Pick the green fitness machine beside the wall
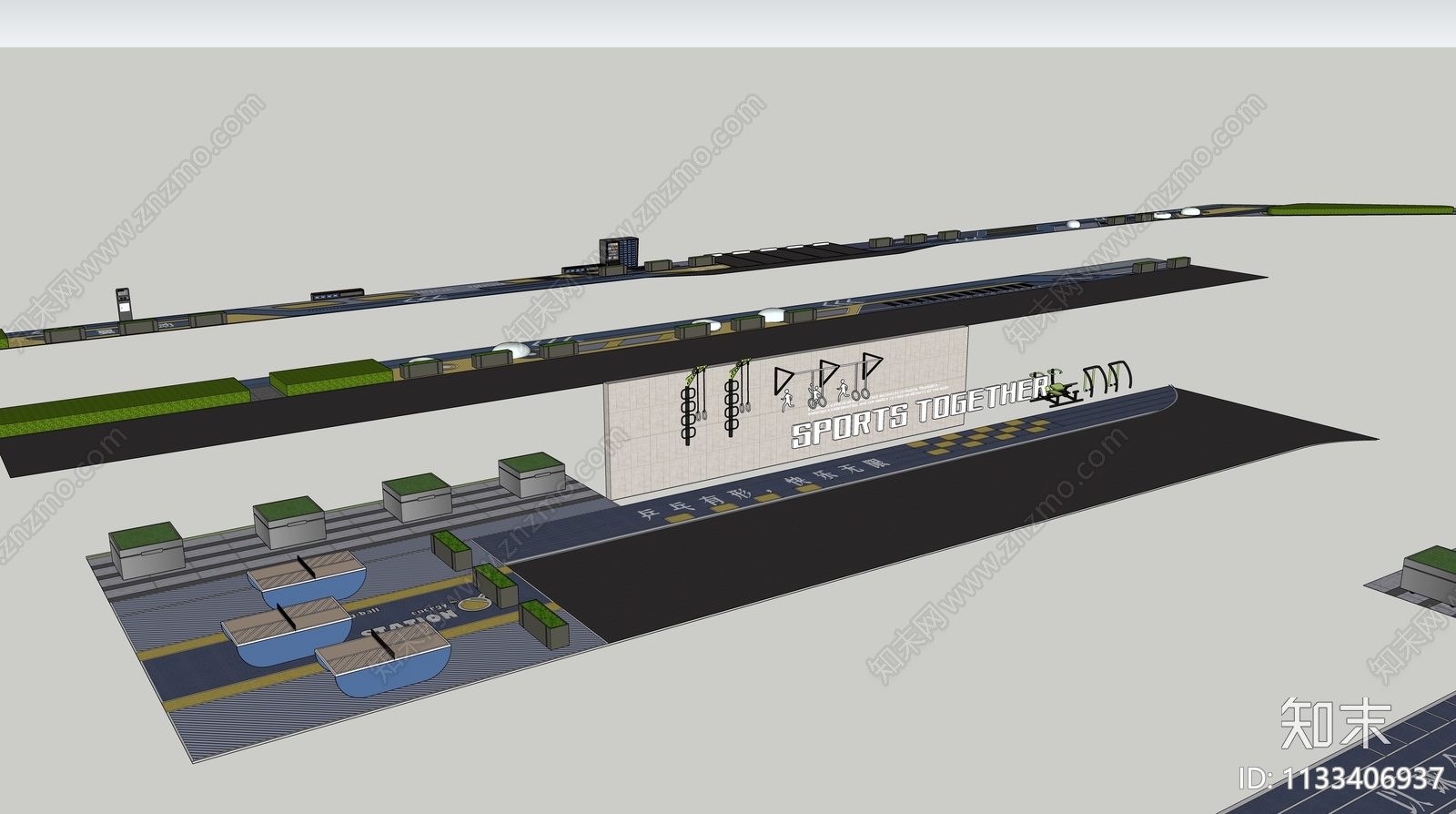The width and height of the screenshot is (1456, 814). click(1056, 389)
